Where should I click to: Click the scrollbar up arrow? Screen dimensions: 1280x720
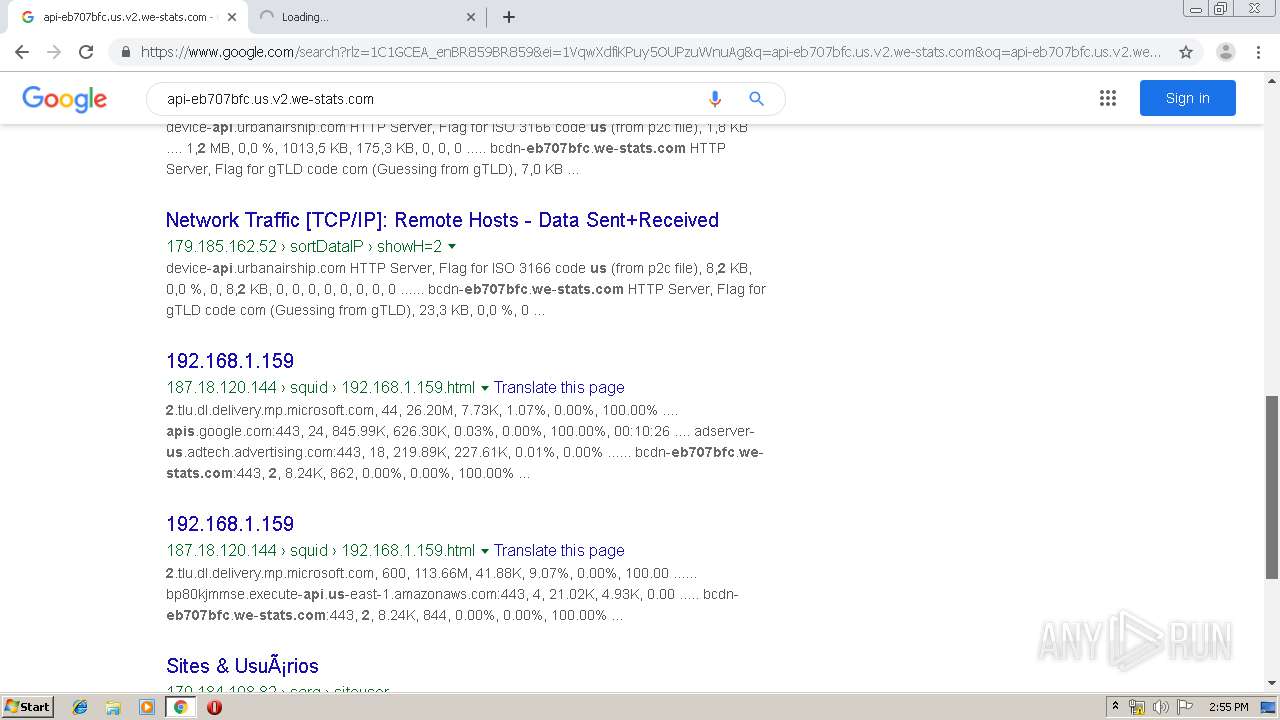[x=1272, y=80]
